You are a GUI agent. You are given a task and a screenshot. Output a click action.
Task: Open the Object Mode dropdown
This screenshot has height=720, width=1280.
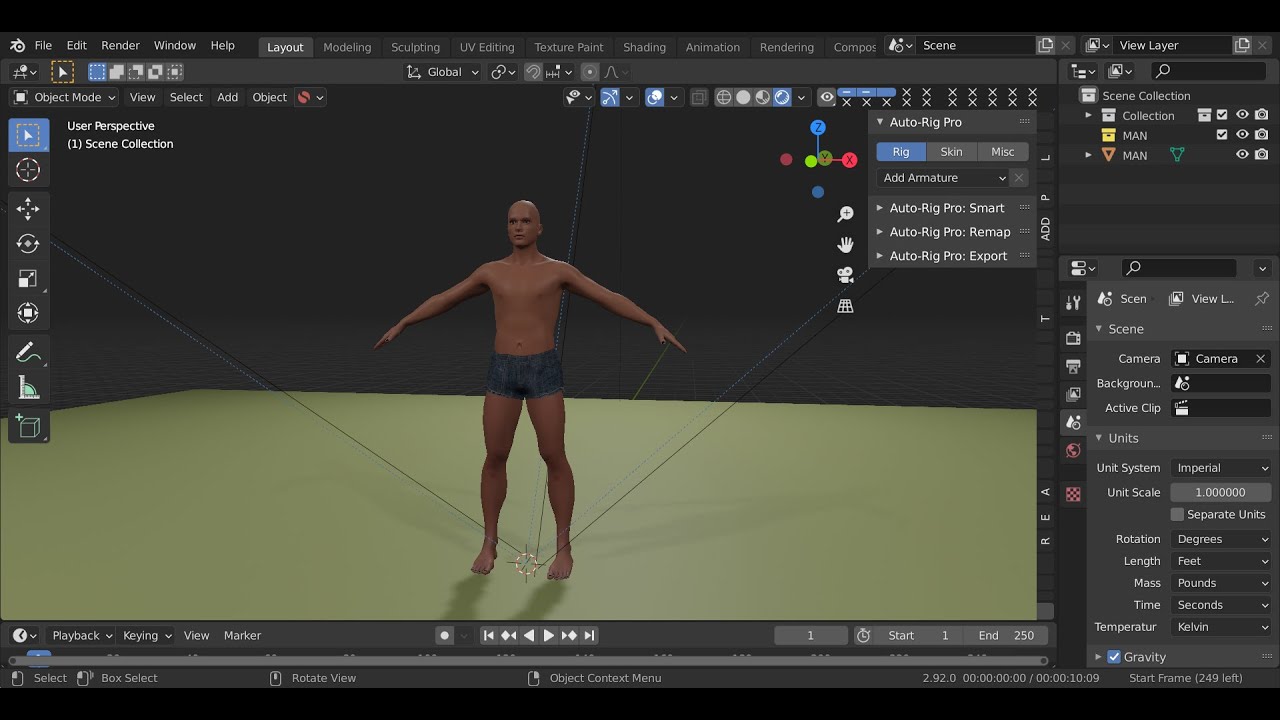(x=64, y=97)
